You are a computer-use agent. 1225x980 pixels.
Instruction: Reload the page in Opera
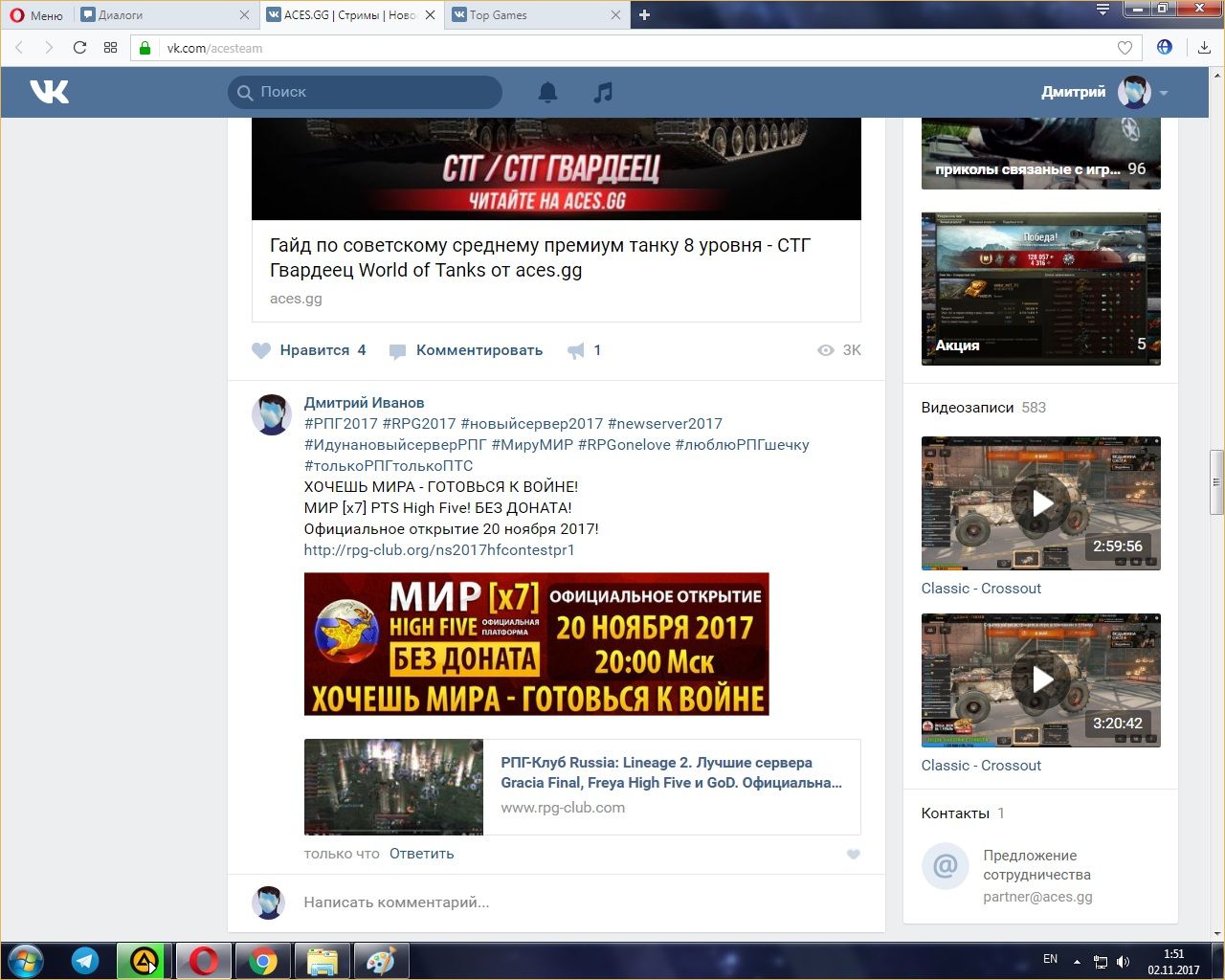79,48
